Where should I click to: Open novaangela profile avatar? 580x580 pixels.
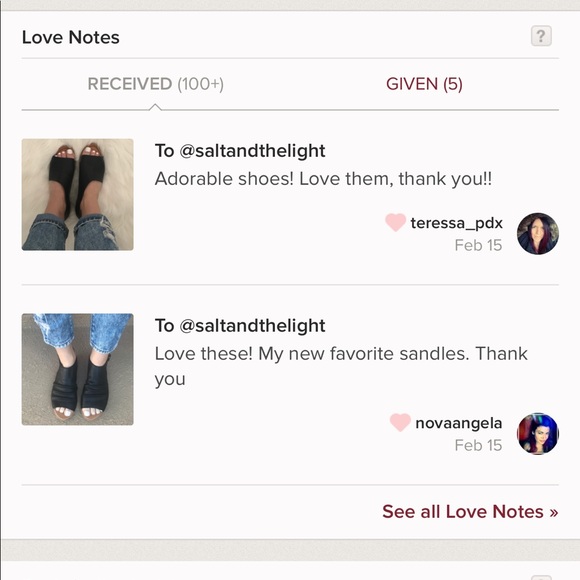pyautogui.click(x=538, y=434)
